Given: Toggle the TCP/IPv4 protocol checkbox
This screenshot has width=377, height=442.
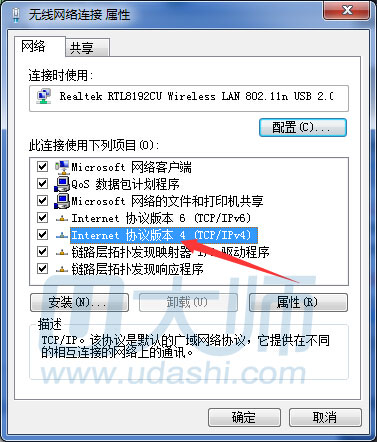Looking at the screenshot, I should point(42,235).
